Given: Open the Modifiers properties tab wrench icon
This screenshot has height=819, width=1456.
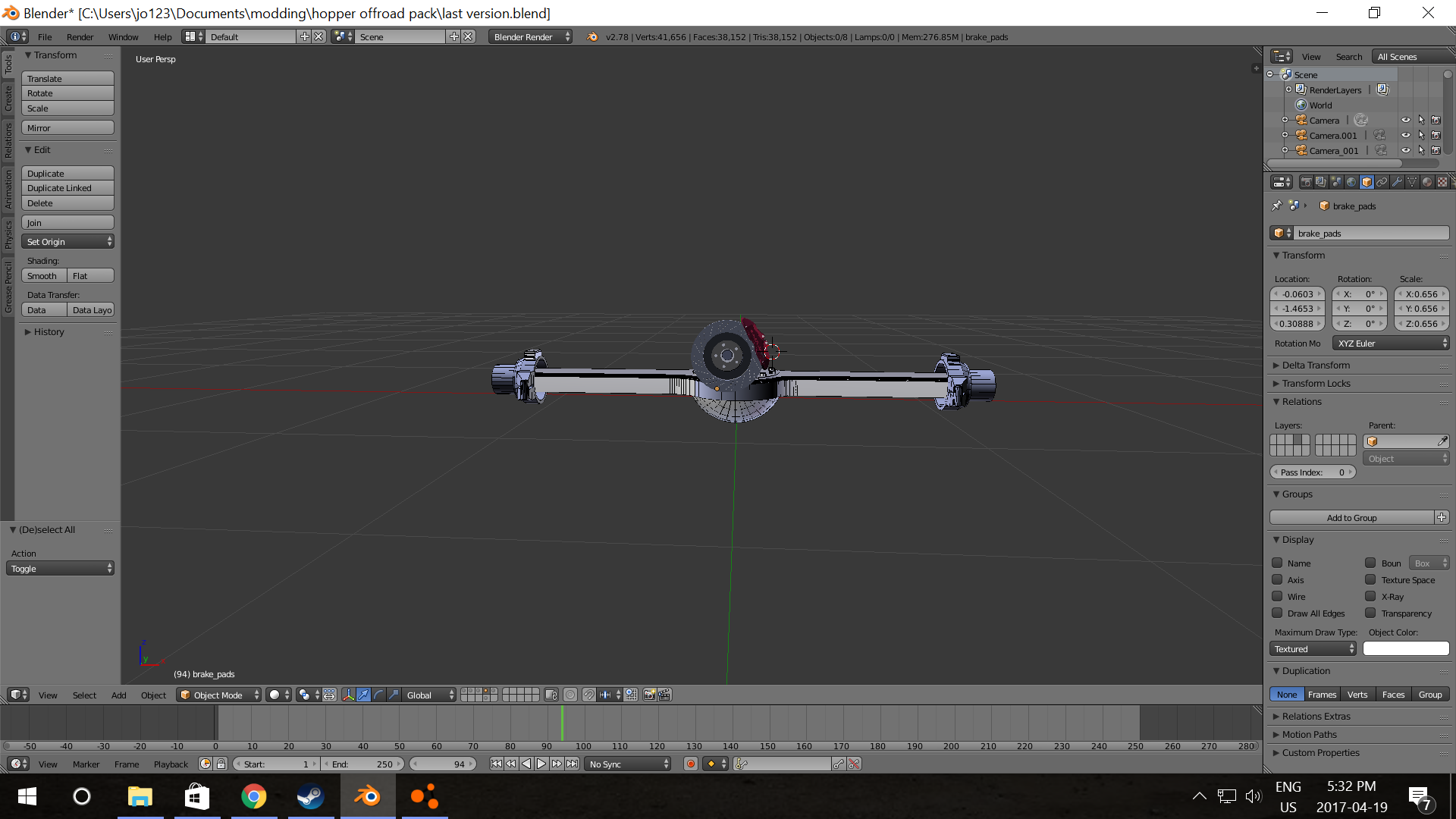Looking at the screenshot, I should [x=1397, y=182].
